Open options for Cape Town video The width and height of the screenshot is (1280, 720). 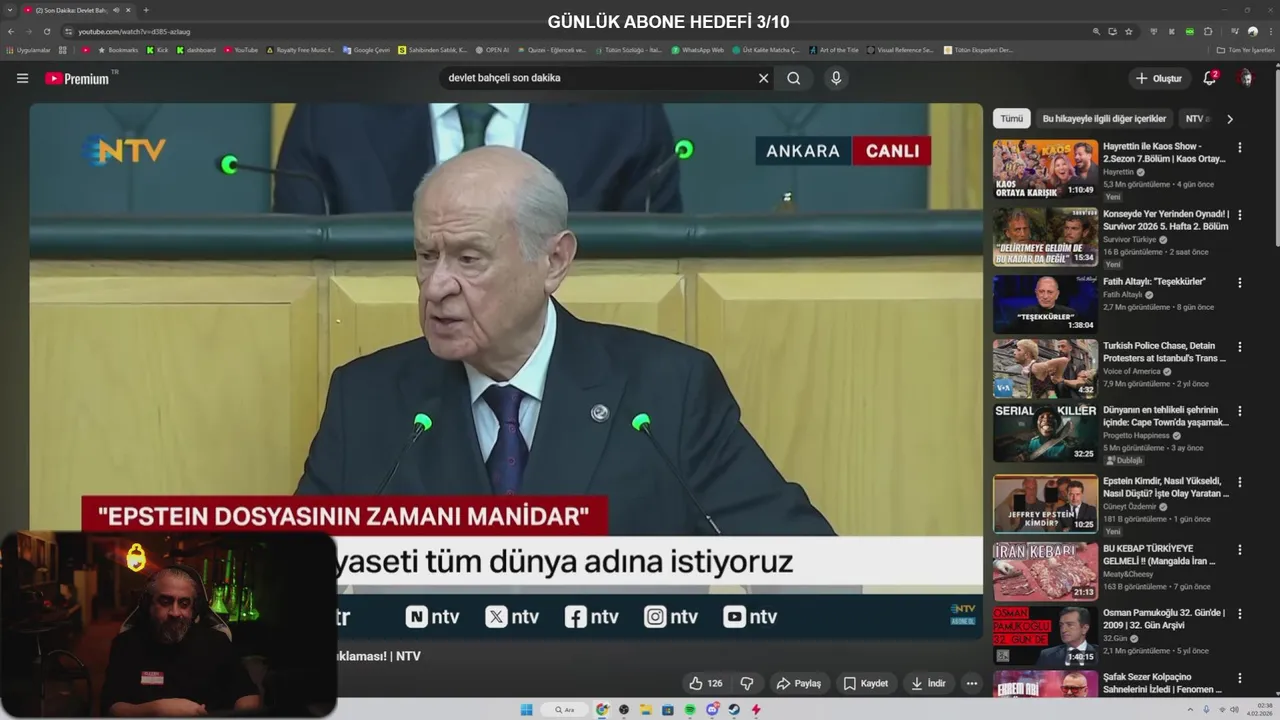click(x=1240, y=411)
